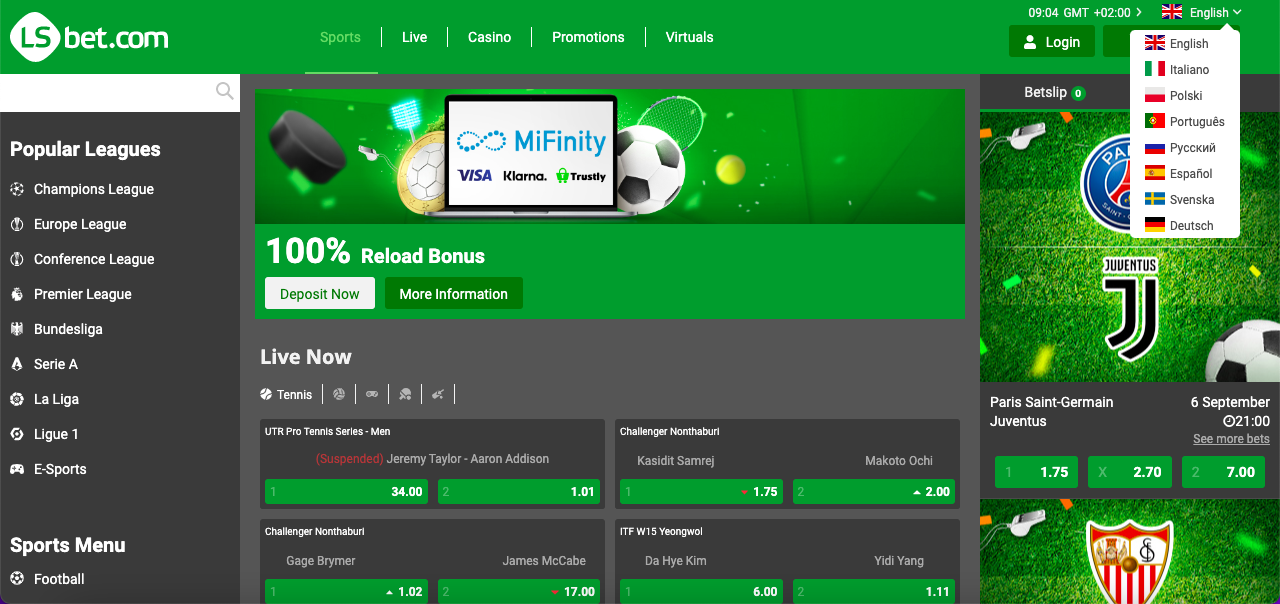Click the search magnifier icon
Screen dimensions: 1280x604
224,91
